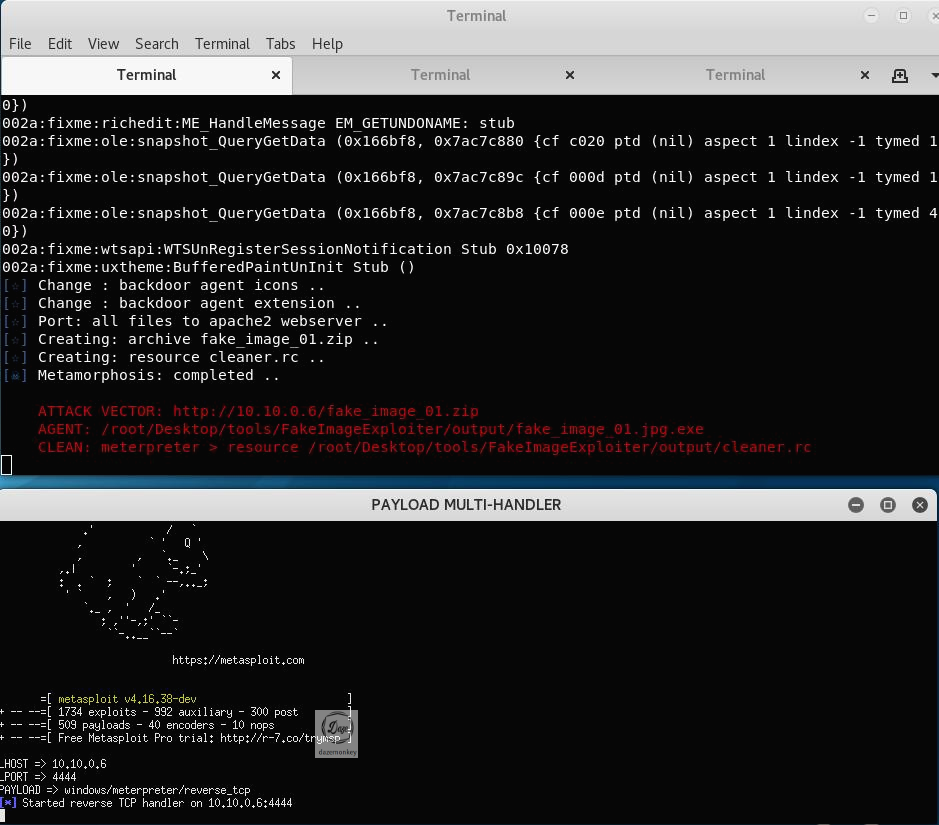
Task: Click the EM_GETUNDONAME stub line
Action: click(x=258, y=124)
